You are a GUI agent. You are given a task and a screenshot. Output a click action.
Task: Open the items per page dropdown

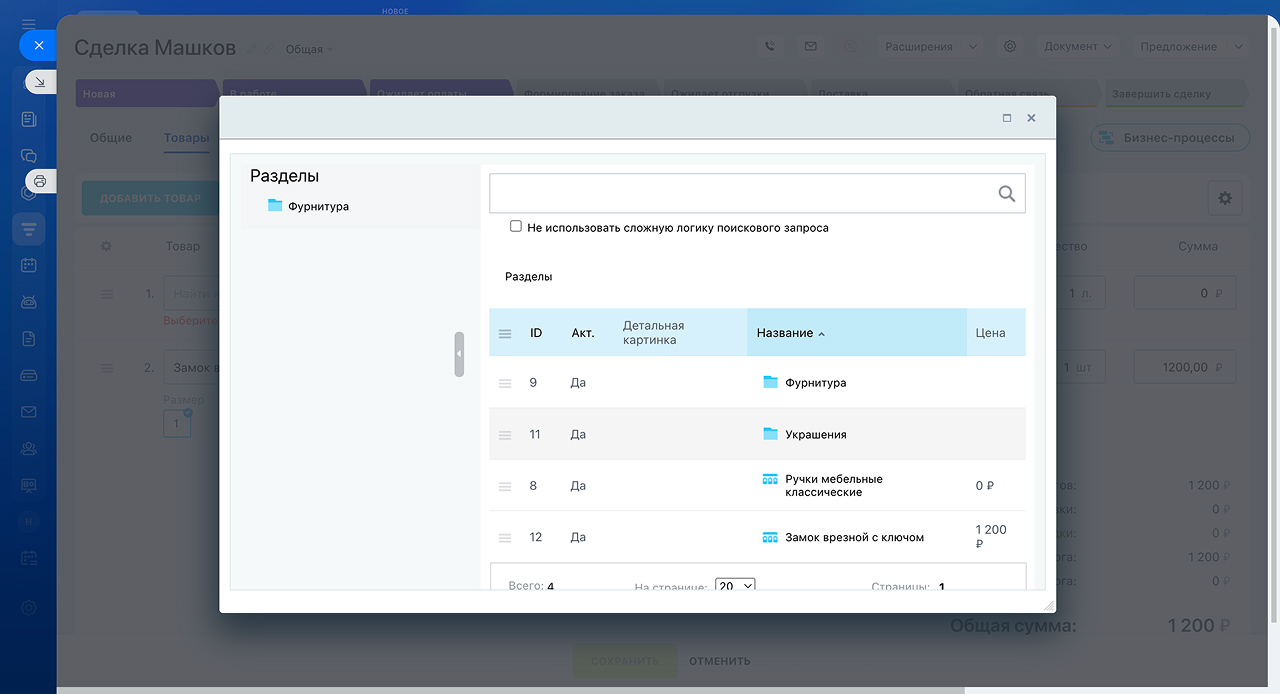tap(735, 586)
